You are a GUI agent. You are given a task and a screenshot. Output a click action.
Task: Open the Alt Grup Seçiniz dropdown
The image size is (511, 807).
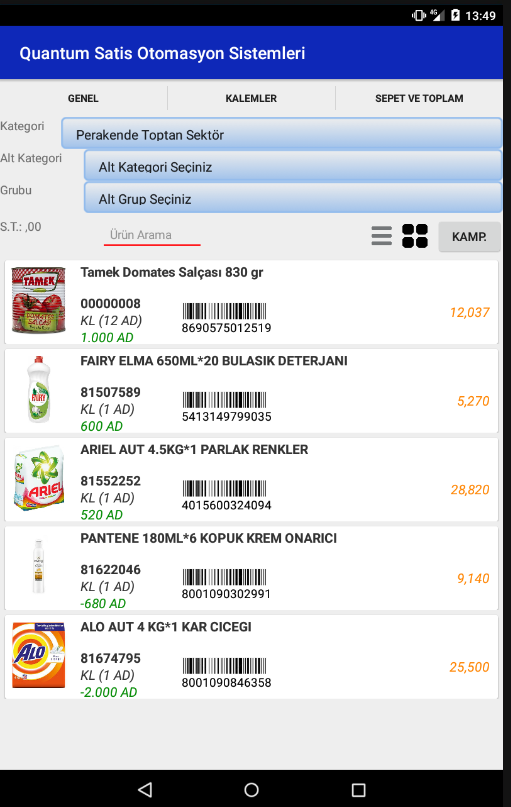[293, 198]
